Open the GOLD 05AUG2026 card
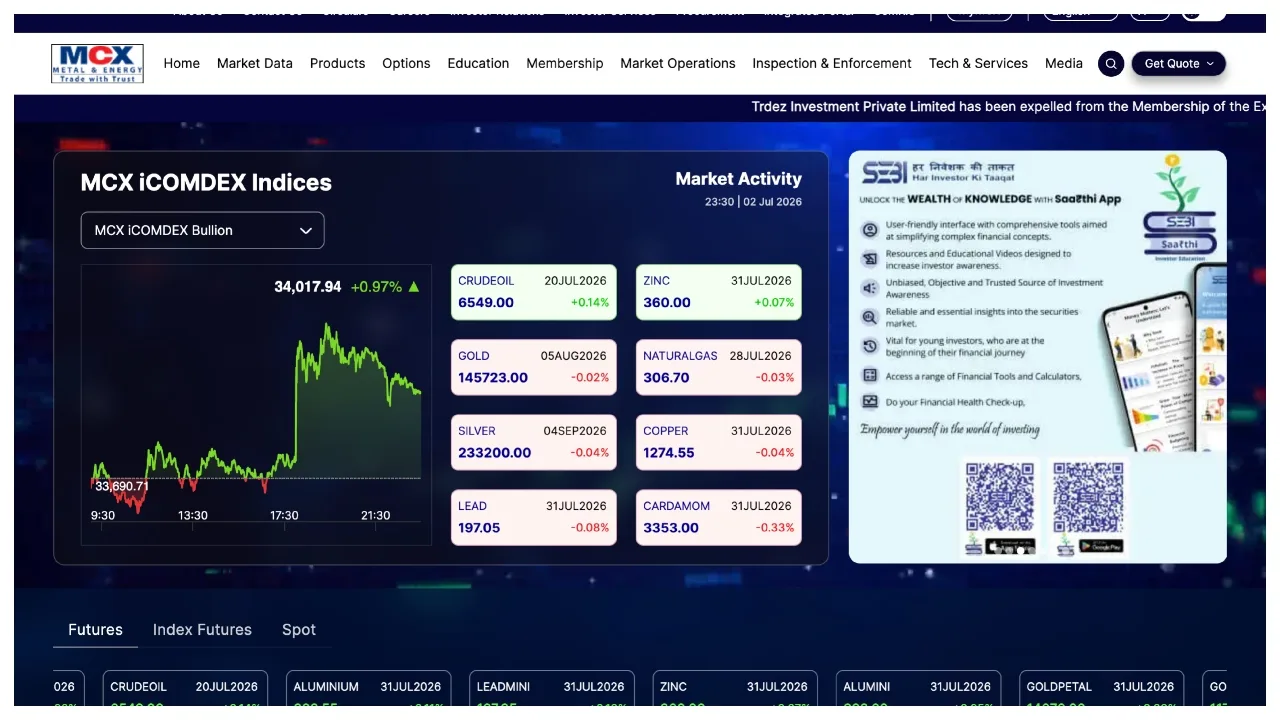The height and width of the screenshot is (720, 1280). (534, 367)
